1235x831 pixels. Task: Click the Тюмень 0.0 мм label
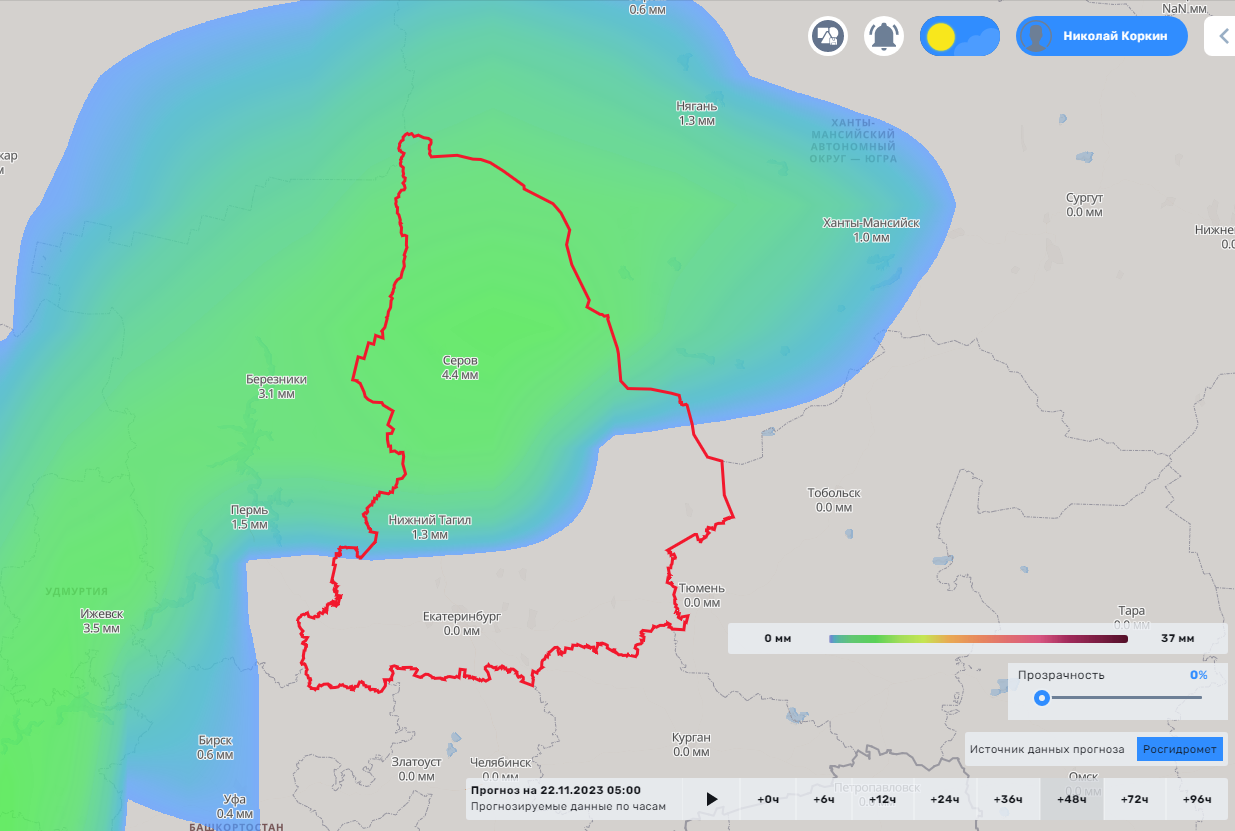702,595
